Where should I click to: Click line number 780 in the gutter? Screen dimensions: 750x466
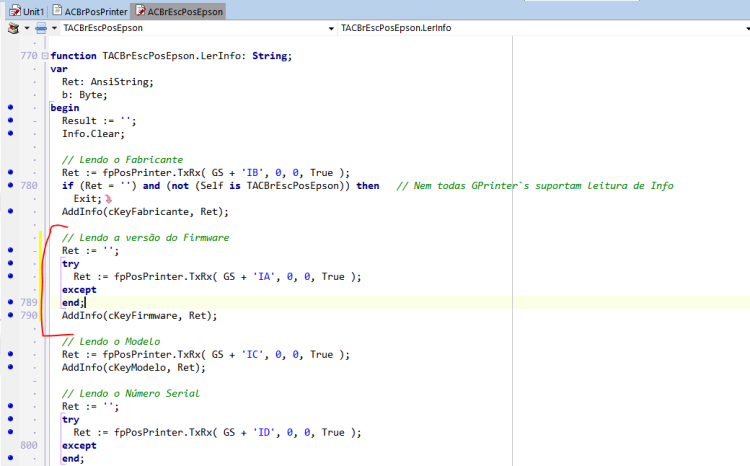click(29, 186)
